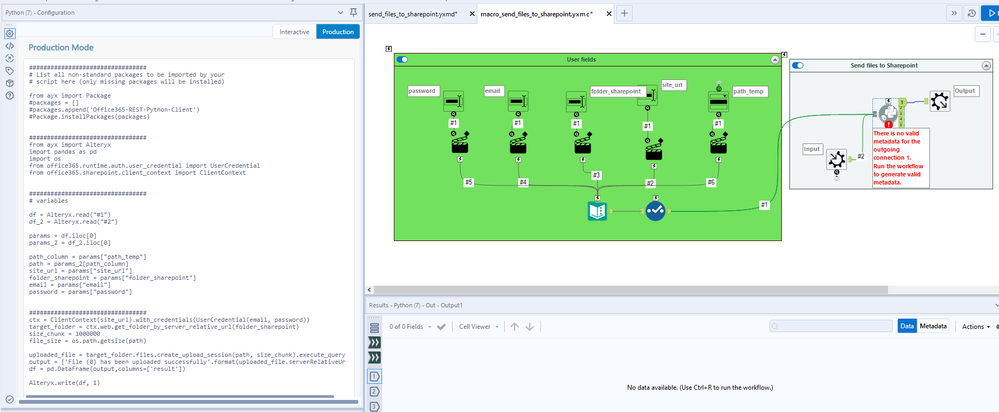Click the 'import pandas as pd' code line
Image resolution: width=999 pixels, height=412 pixels.
click(62, 152)
